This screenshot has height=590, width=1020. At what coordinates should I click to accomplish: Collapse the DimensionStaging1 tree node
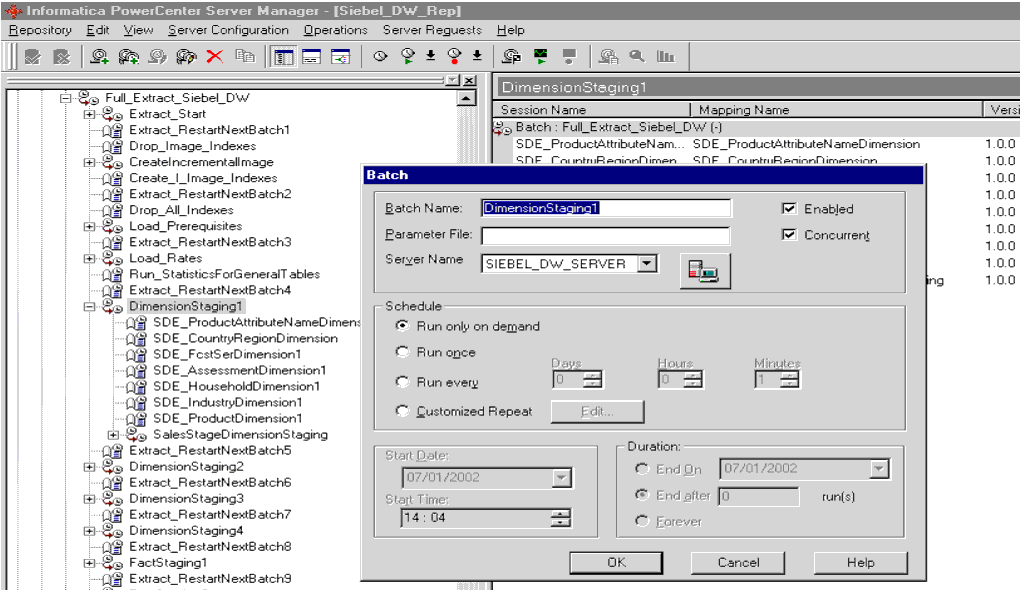coord(89,306)
